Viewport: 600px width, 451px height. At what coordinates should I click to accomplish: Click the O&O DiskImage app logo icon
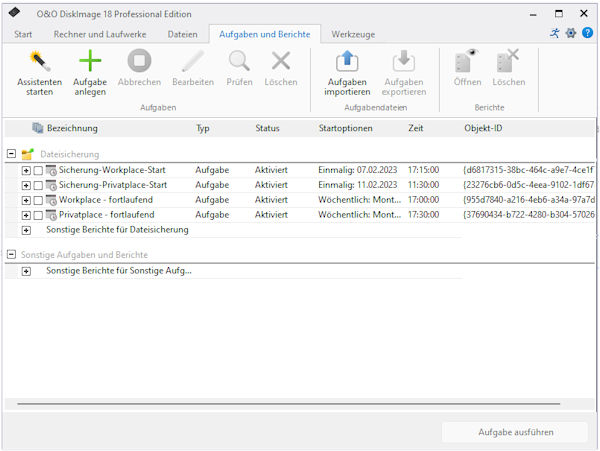coord(15,13)
